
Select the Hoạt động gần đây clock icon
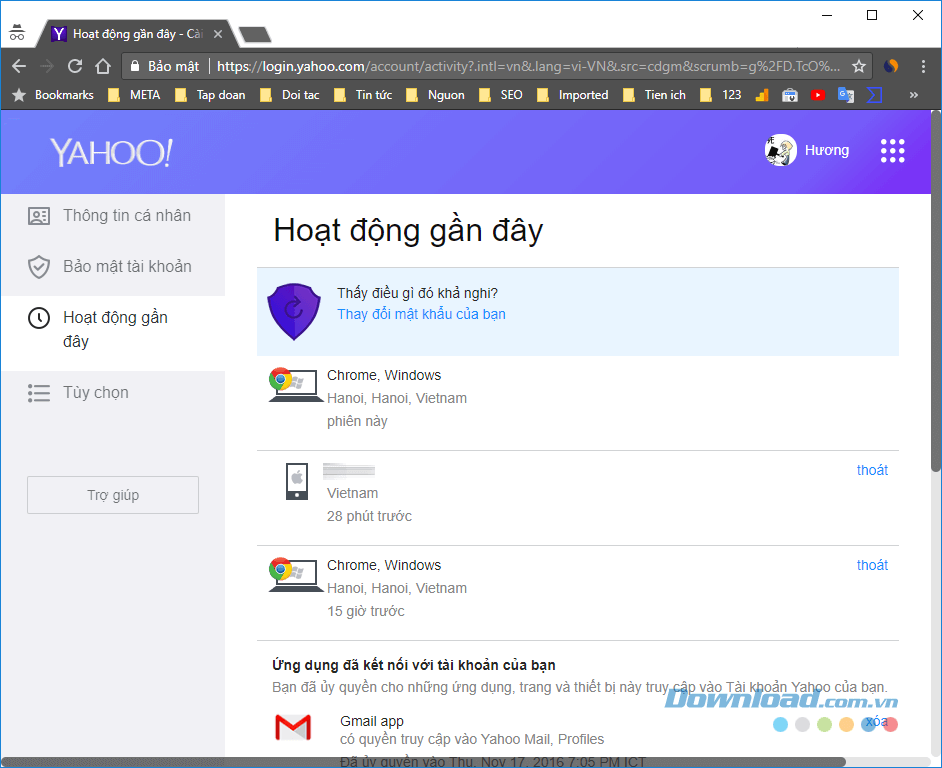pyautogui.click(x=39, y=317)
